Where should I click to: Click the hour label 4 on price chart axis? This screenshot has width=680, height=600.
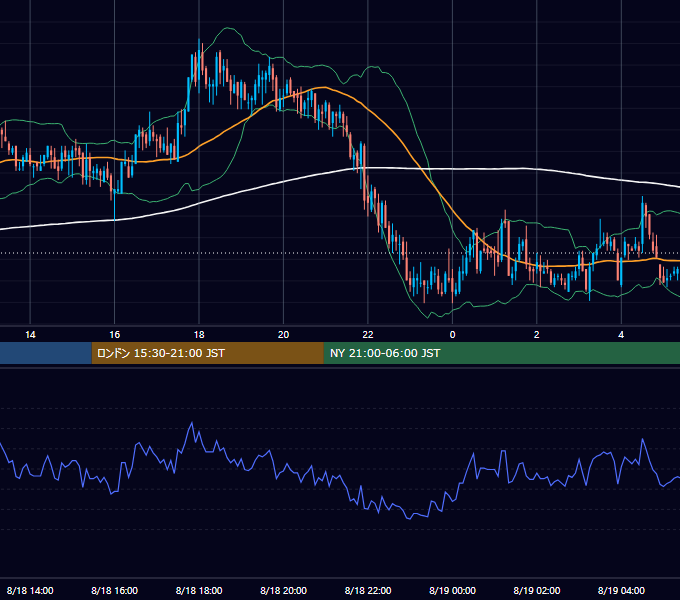click(x=621, y=335)
